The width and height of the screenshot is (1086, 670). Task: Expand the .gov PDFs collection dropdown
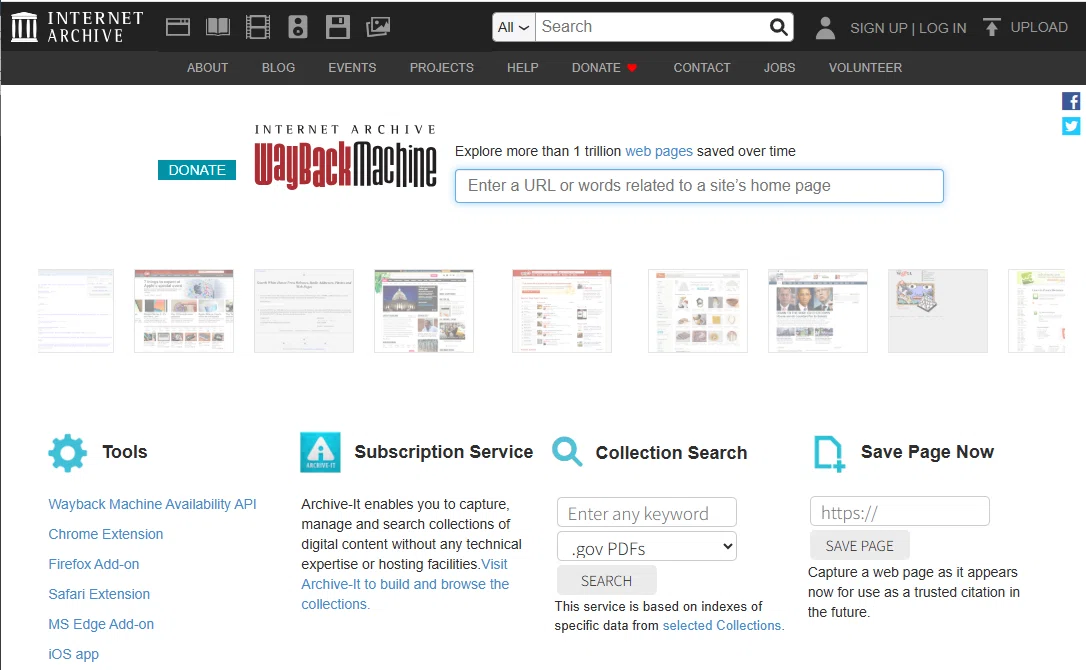647,547
